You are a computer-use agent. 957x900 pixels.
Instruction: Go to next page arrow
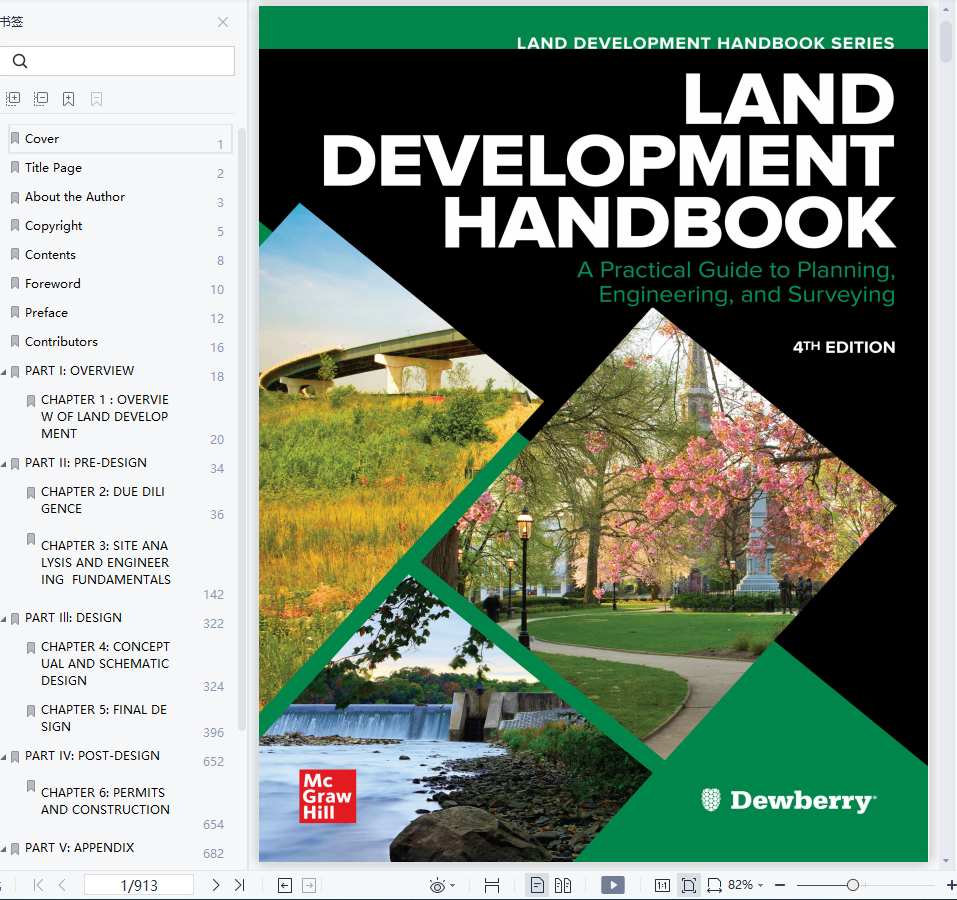[x=215, y=885]
